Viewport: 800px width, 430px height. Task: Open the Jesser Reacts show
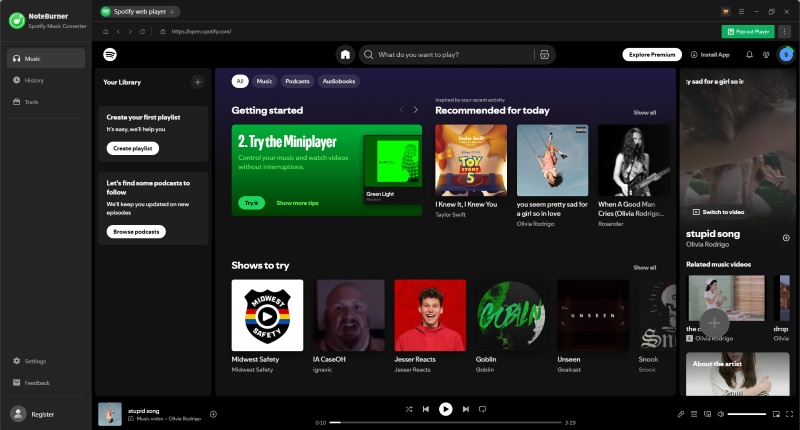point(430,315)
